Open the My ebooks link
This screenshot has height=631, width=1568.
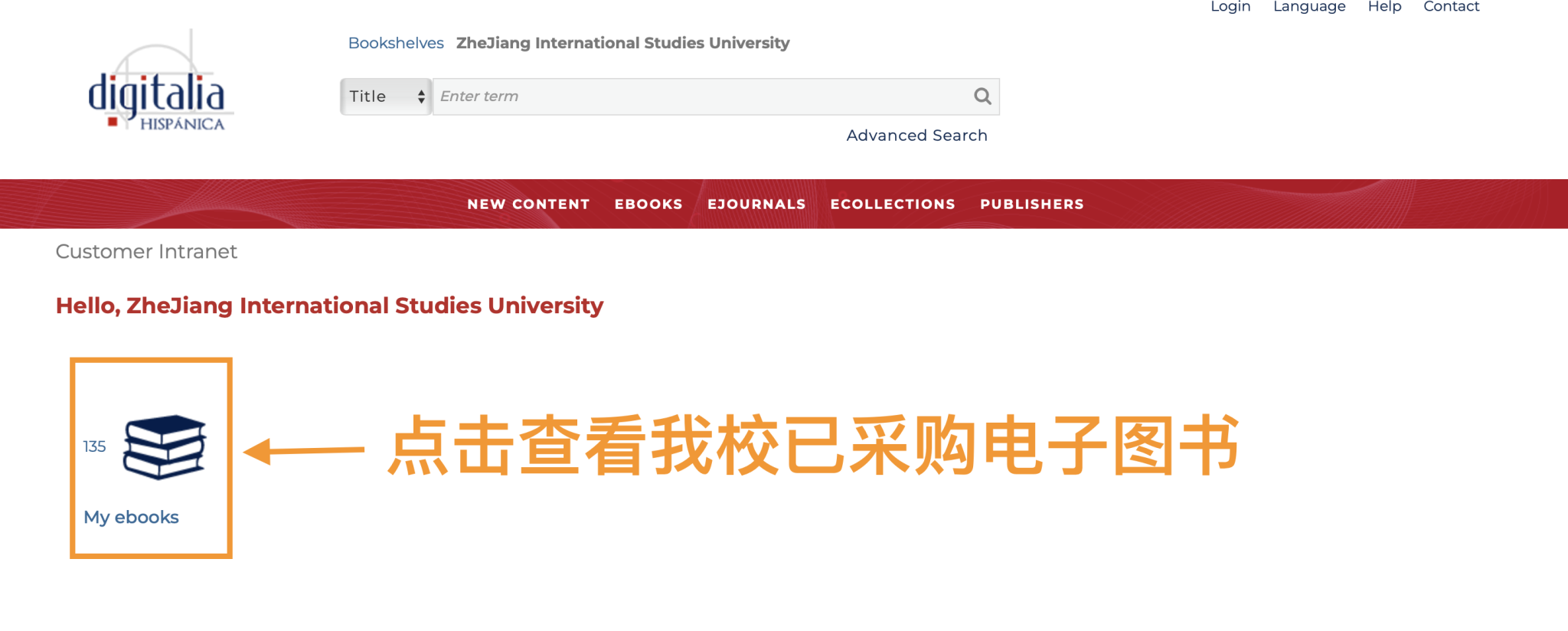pyautogui.click(x=131, y=518)
